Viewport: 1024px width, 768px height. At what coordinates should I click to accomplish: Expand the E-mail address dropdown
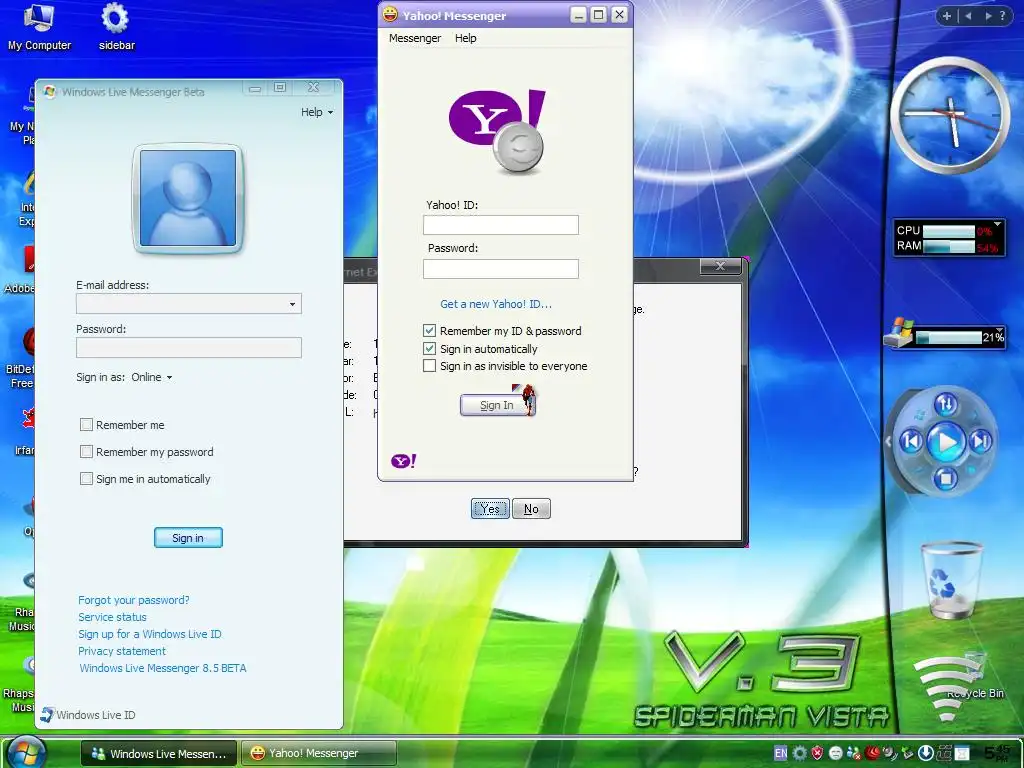pyautogui.click(x=292, y=304)
